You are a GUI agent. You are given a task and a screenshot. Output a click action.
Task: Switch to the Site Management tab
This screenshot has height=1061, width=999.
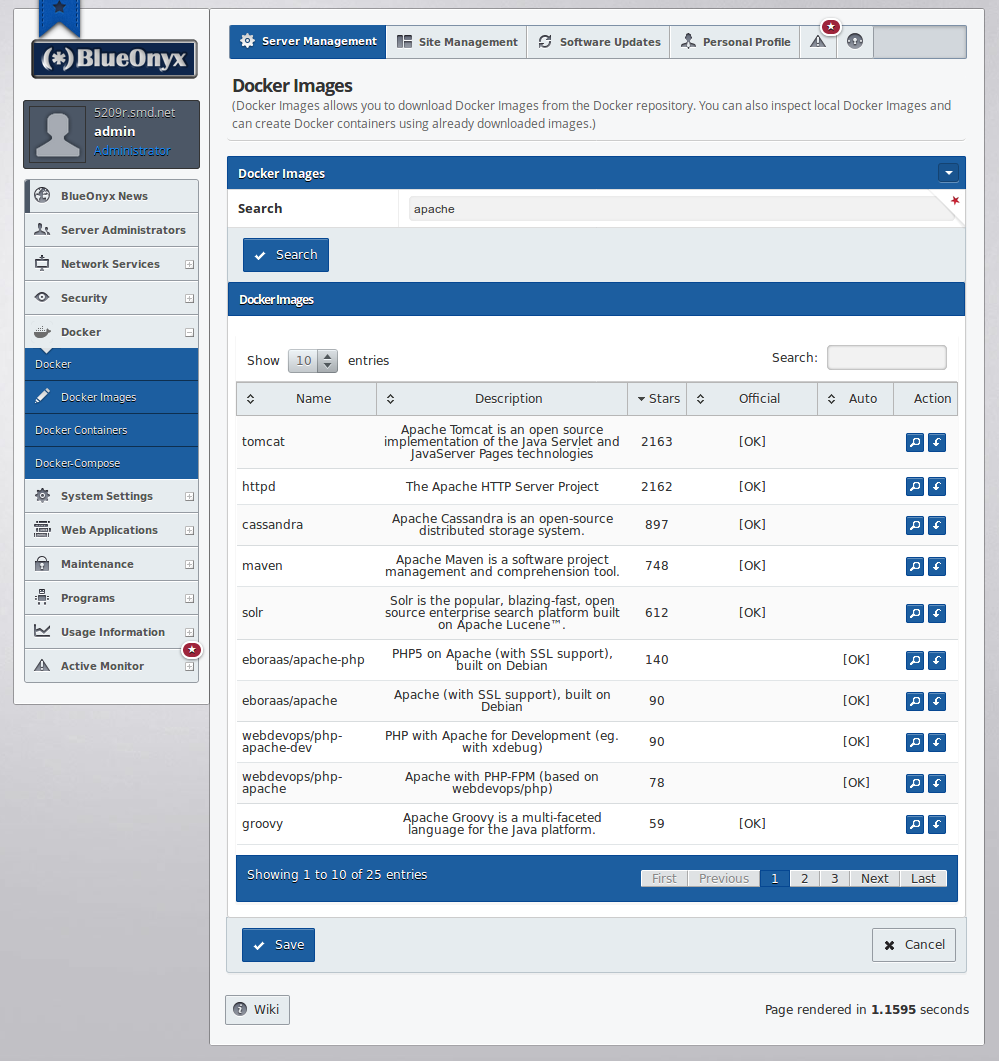pyautogui.click(x=457, y=42)
